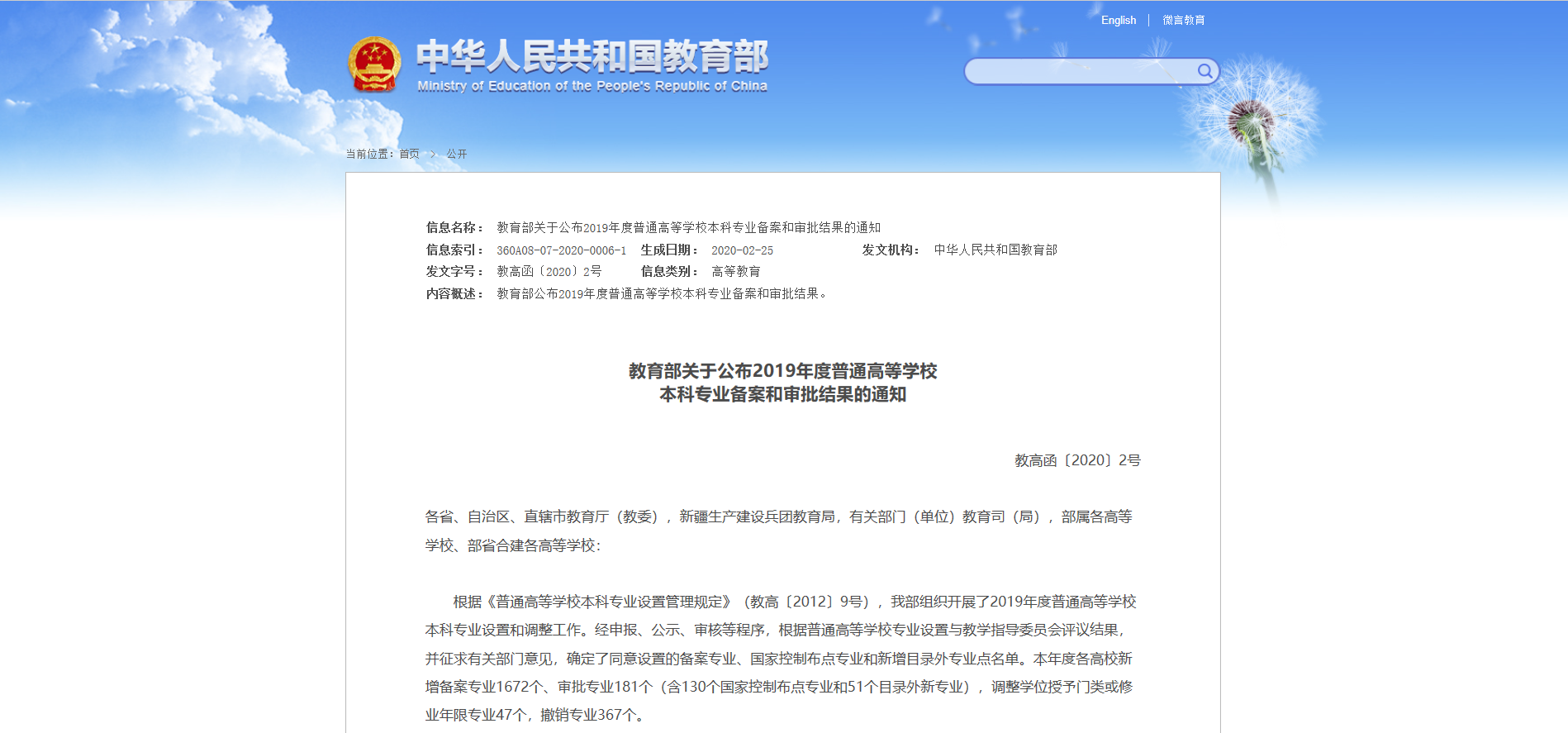Click the national emblem logo
Screen dimensions: 1568x733
pos(374,64)
